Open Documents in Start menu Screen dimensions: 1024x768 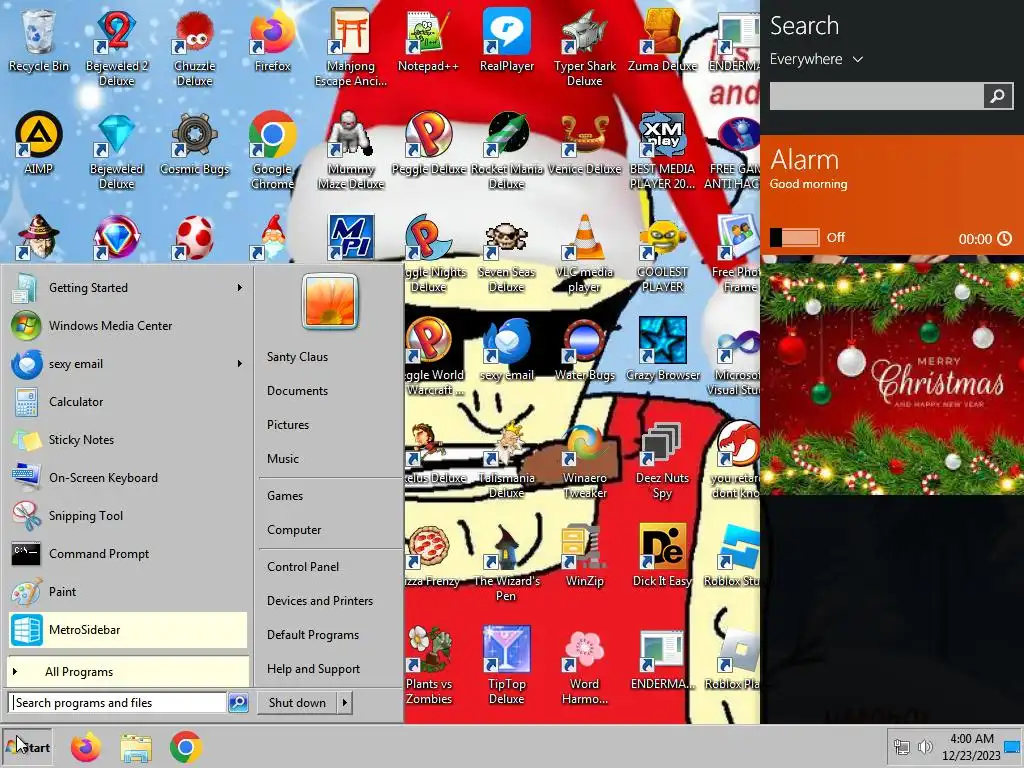click(x=297, y=391)
